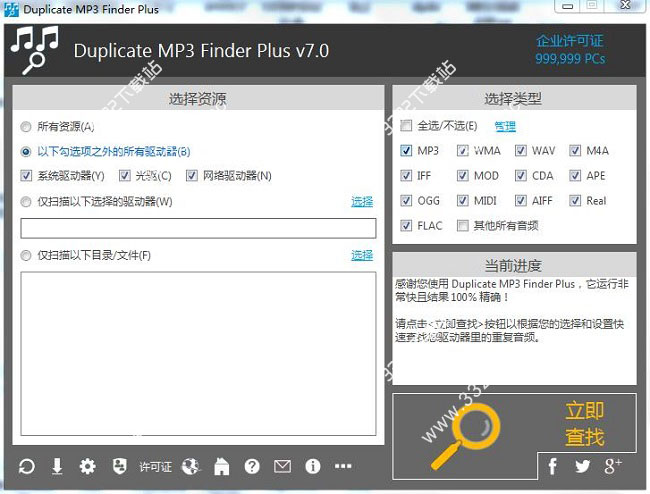Screen dimensions: 650x494
Task: Minimize the Duplicate MP3 Finder Plus window
Action: coord(567,6)
